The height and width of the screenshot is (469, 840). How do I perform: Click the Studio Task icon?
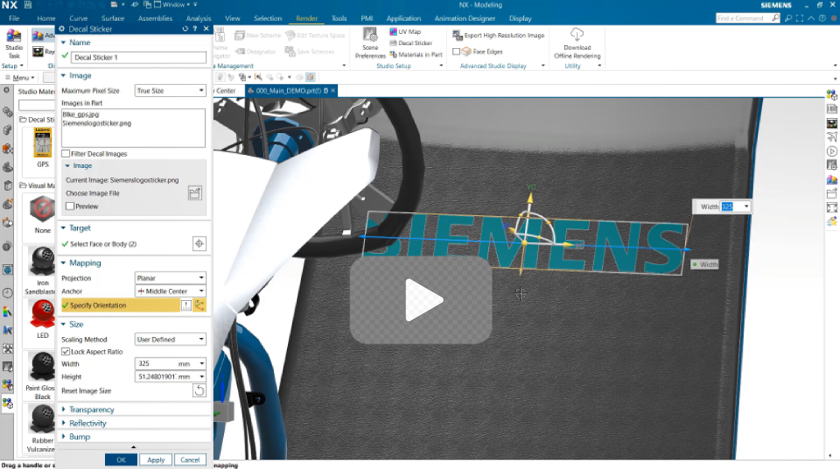14,42
